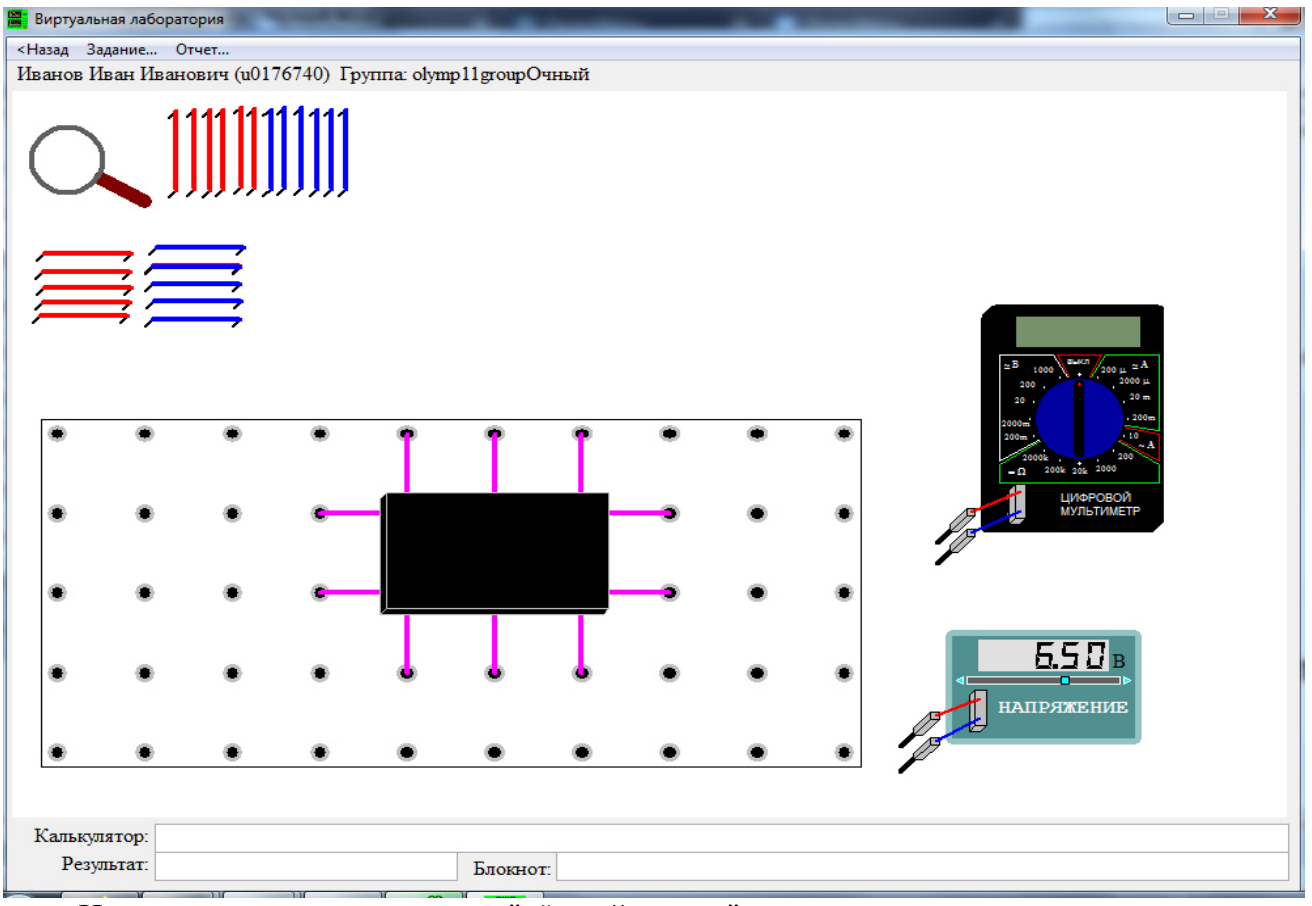Open the Отчет... menu

click(x=203, y=49)
